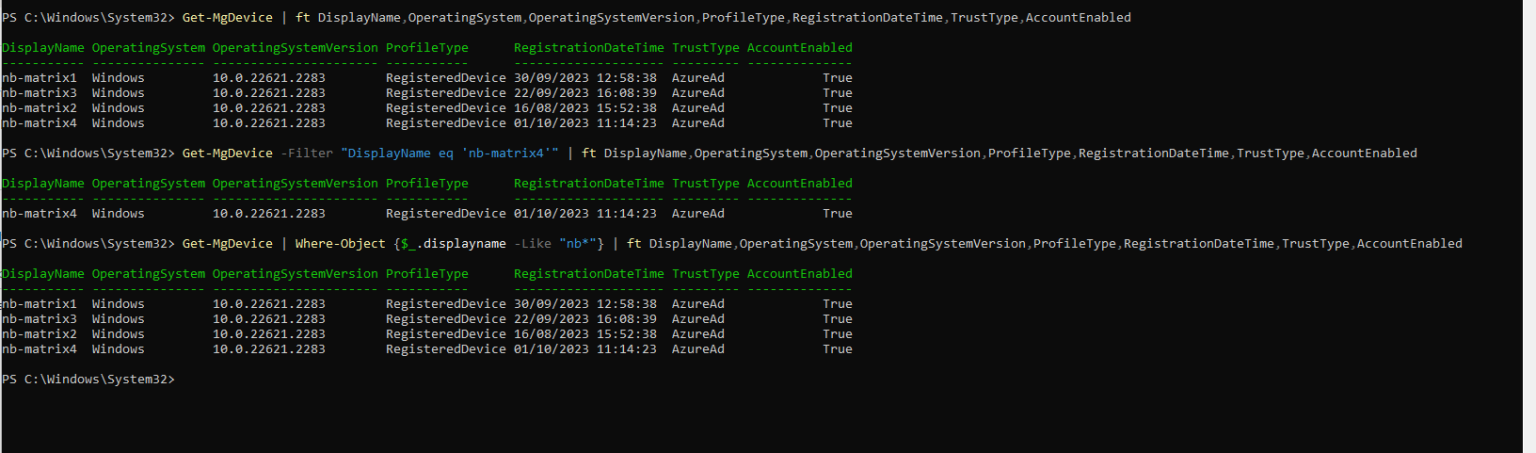Screen dimensions: 1536x453
Task: Click the ProfileType header in the second table
Action: click(x=427, y=184)
